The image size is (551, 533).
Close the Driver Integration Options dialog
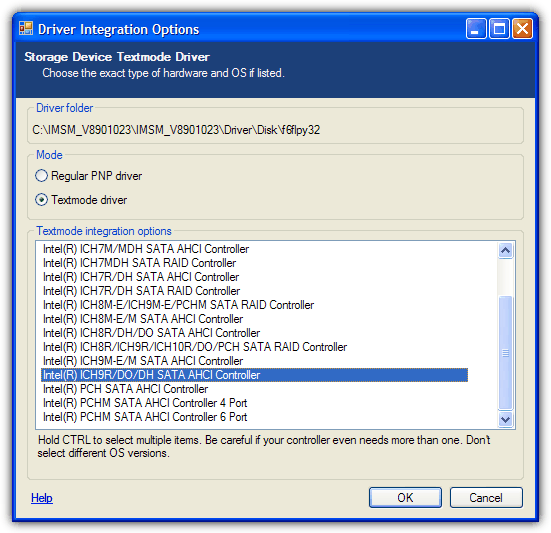point(522,28)
